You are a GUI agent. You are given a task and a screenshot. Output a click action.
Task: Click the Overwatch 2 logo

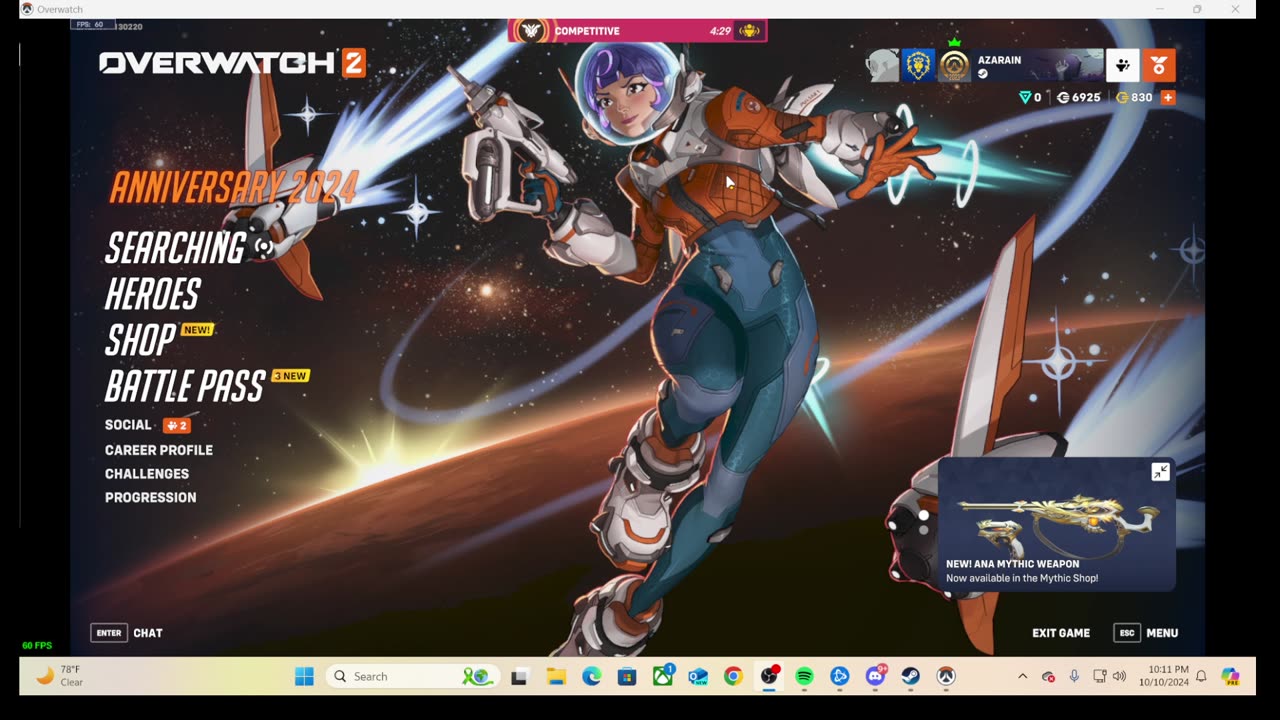[232, 64]
